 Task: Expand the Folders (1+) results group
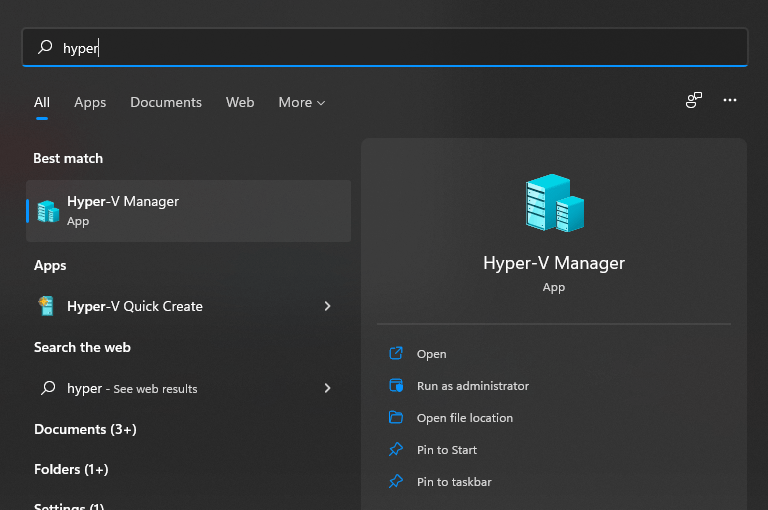pos(71,469)
